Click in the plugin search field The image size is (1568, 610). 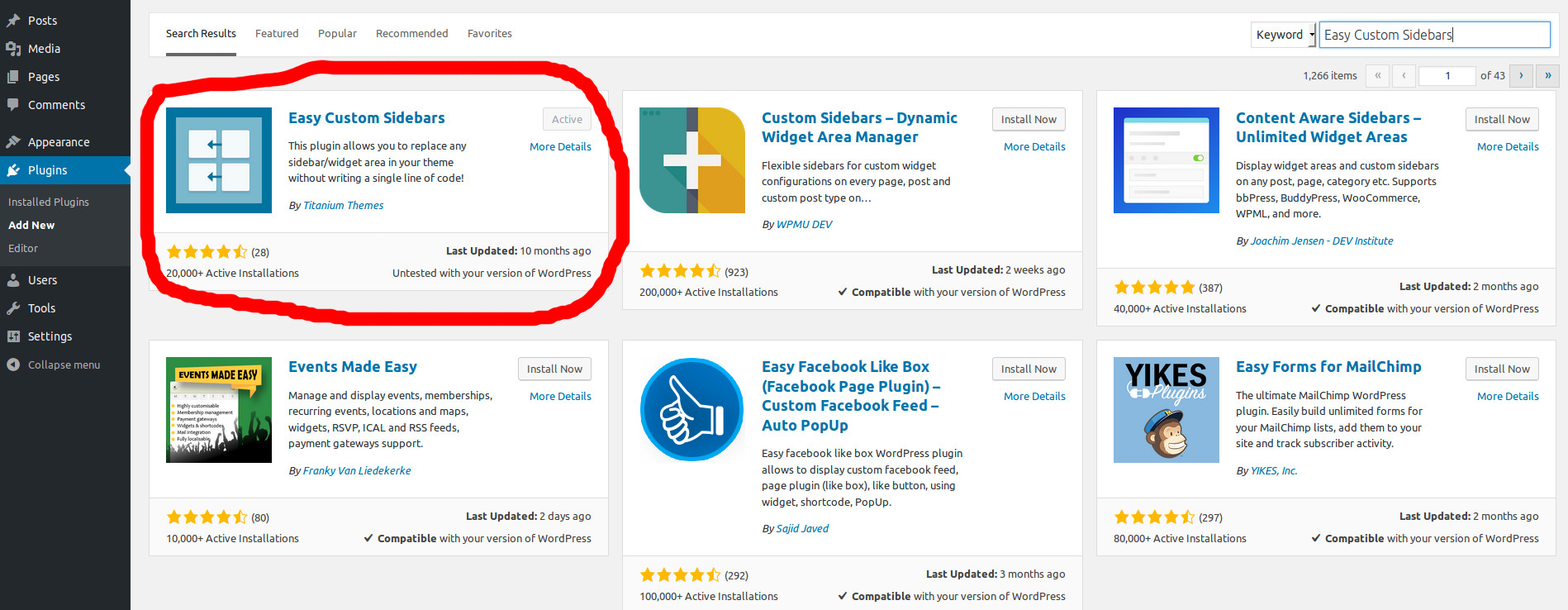click(x=1434, y=35)
